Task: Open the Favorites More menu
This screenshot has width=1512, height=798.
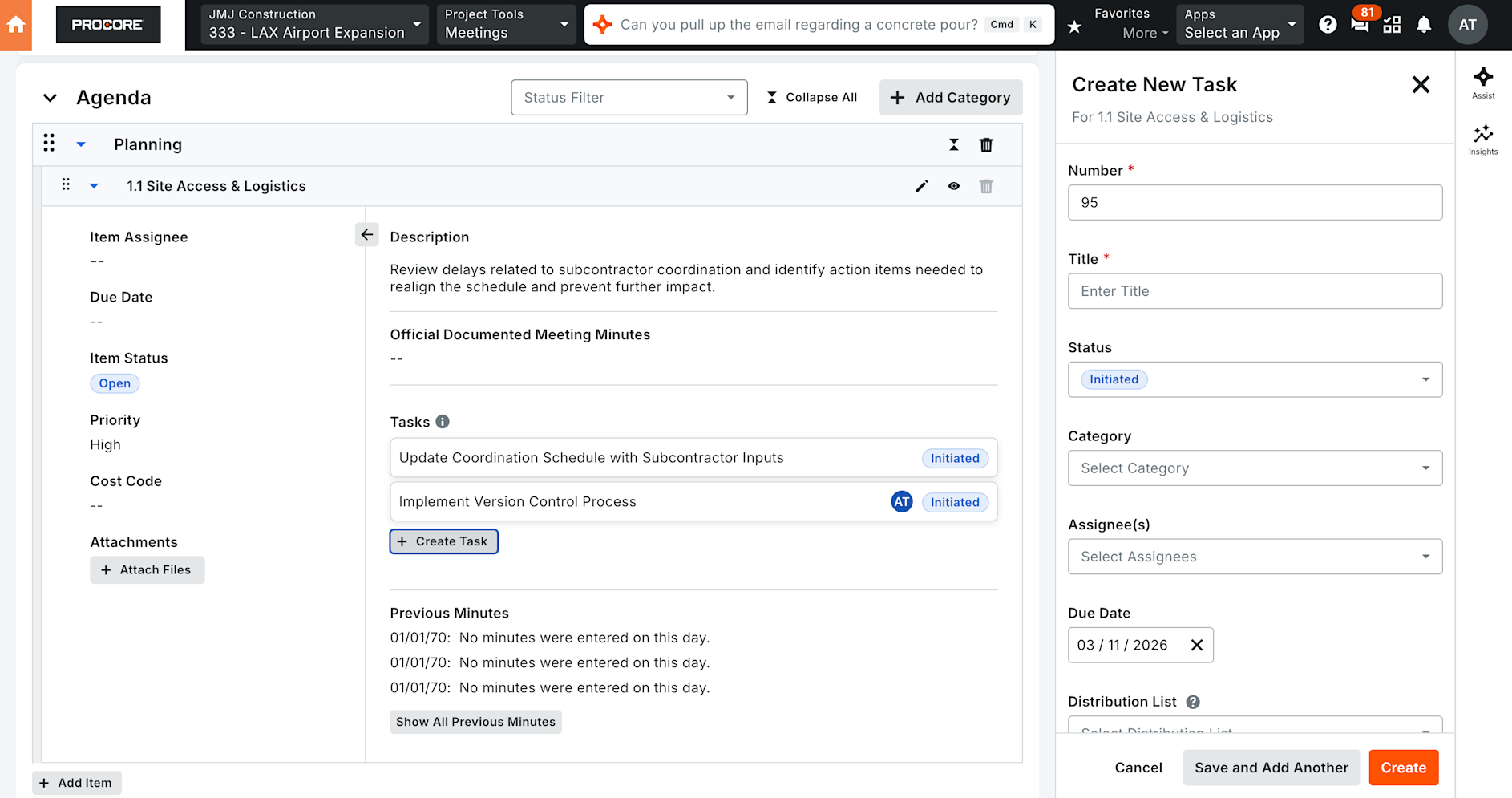Action: point(1131,24)
